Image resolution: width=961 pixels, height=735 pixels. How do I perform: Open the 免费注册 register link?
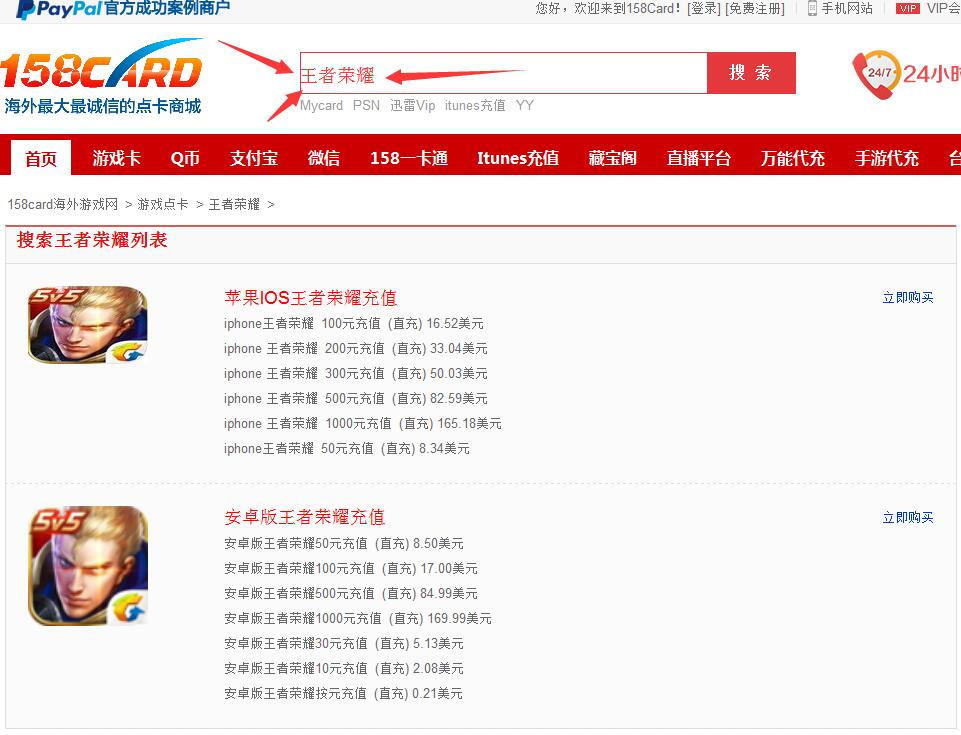pyautogui.click(x=755, y=9)
